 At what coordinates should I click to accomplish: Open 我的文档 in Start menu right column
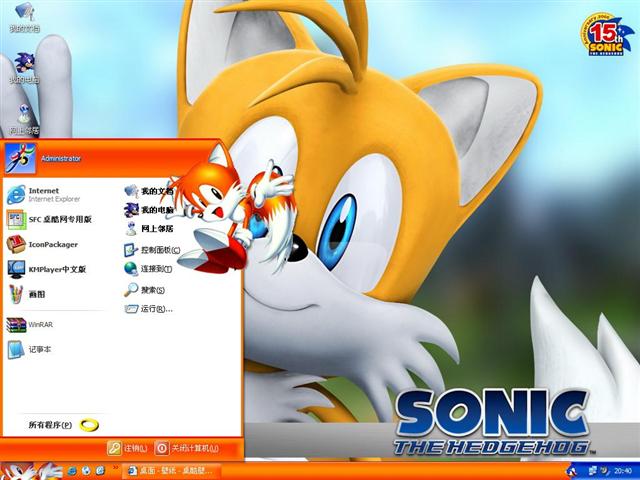pyautogui.click(x=149, y=191)
